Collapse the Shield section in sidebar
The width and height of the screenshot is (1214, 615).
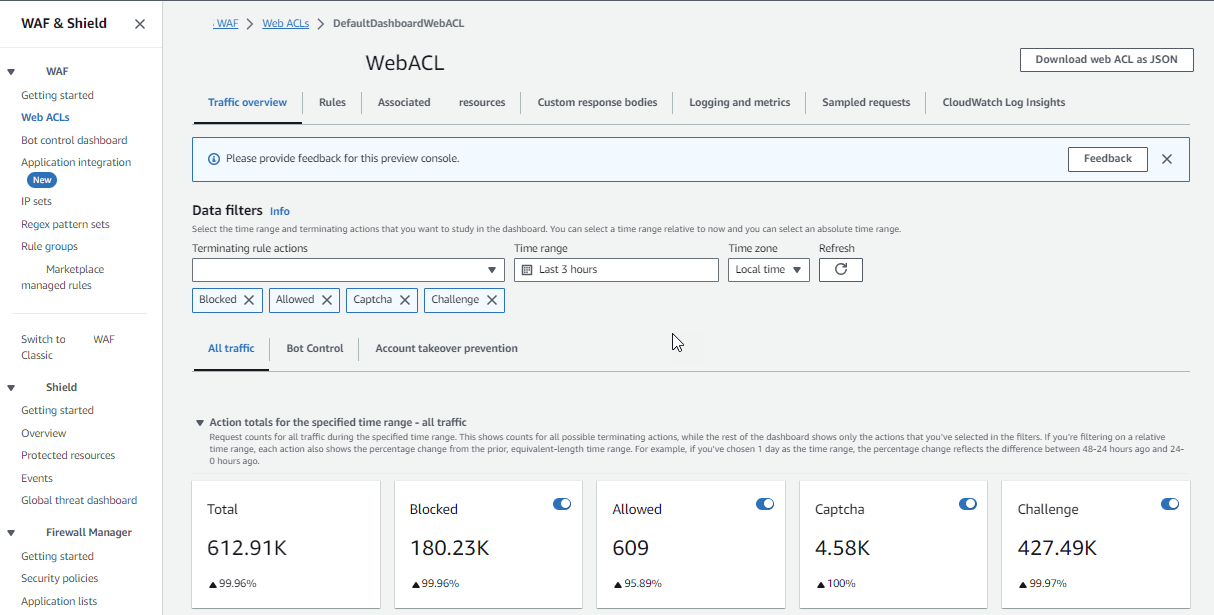(11, 388)
